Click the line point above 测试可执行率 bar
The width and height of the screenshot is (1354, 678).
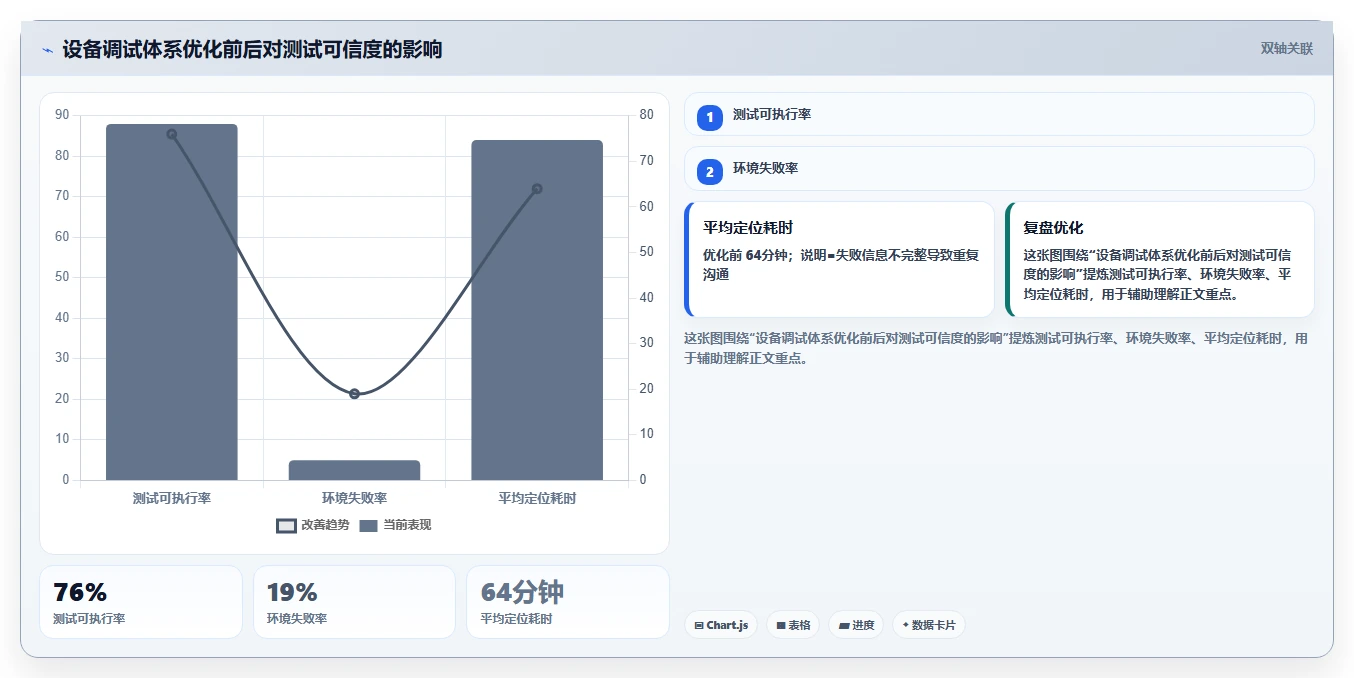coord(172,134)
